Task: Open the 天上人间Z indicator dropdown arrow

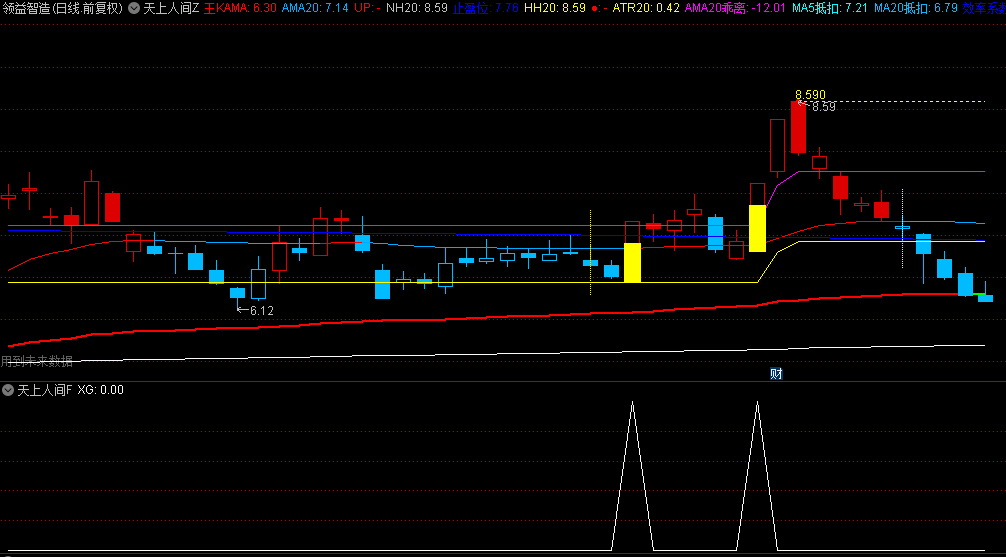Action: (x=133, y=9)
